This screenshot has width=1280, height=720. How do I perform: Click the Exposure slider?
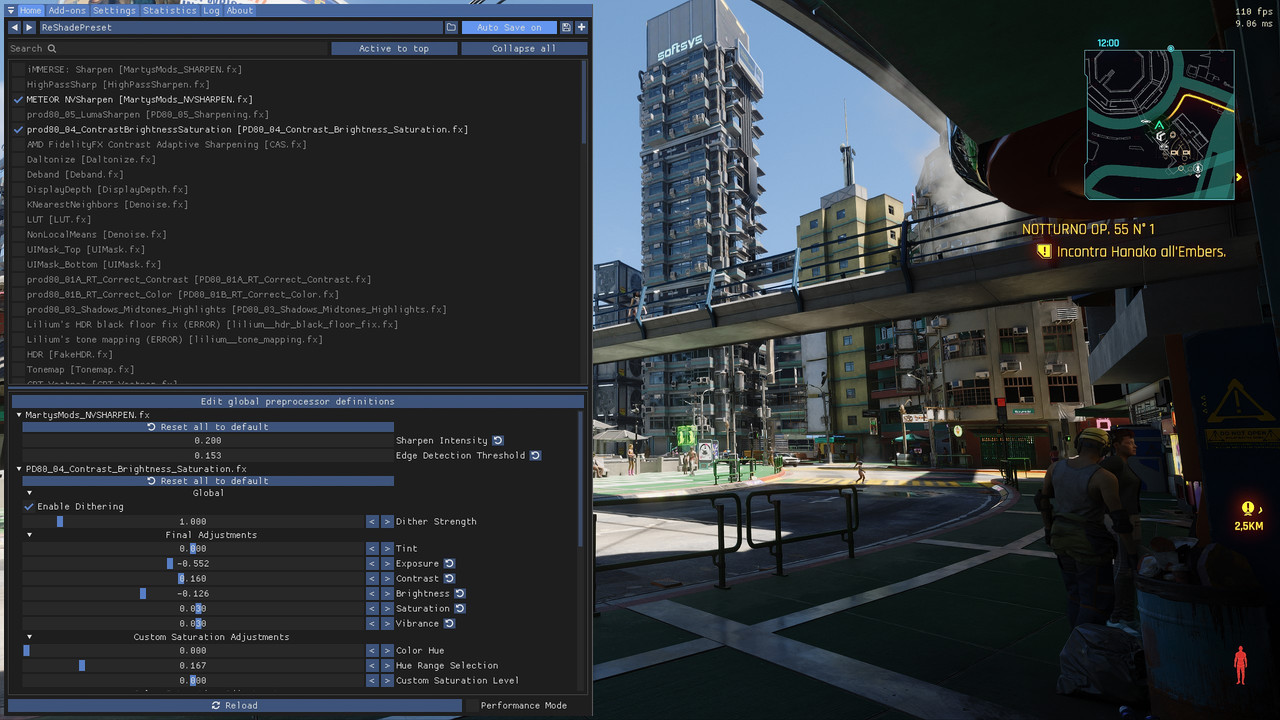point(193,564)
